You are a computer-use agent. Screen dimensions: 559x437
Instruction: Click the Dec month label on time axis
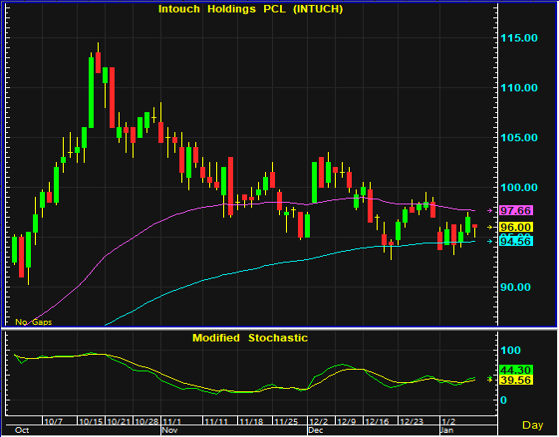tap(316, 430)
